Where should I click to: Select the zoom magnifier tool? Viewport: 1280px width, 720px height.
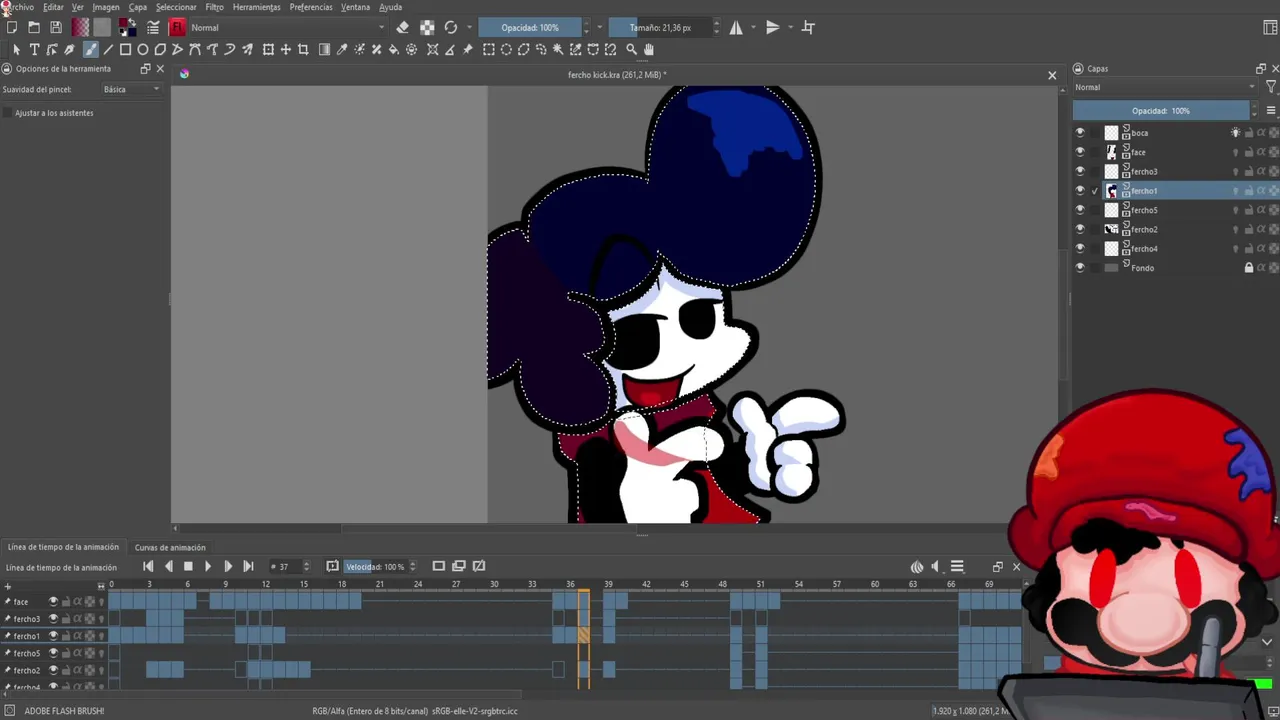tap(631, 49)
